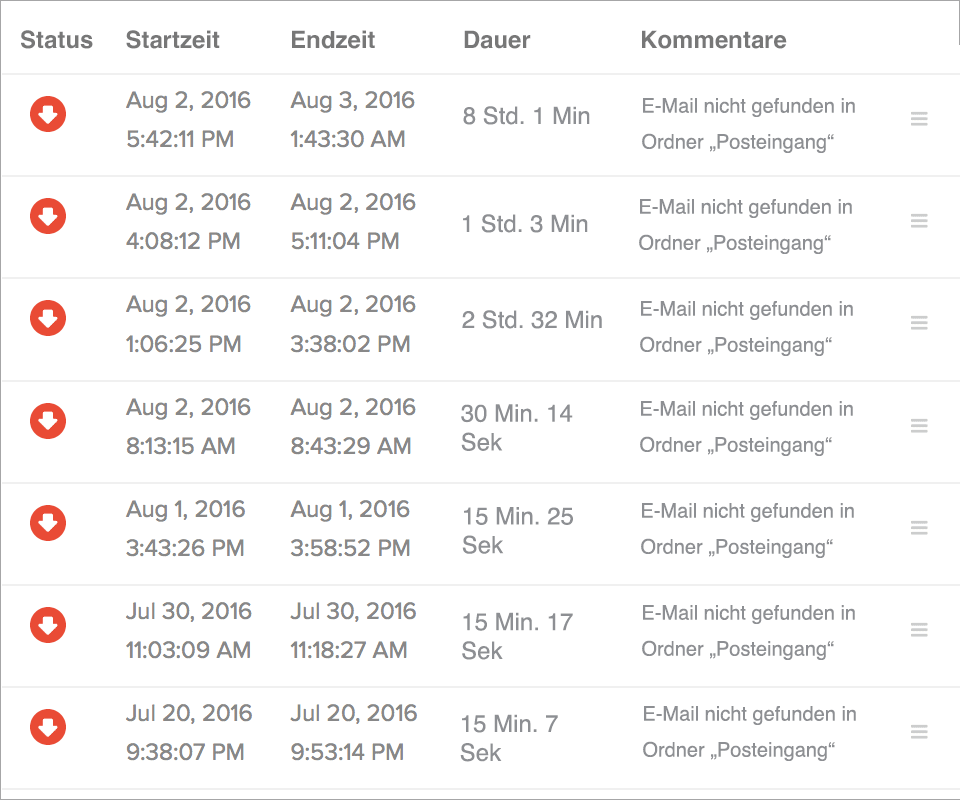The height and width of the screenshot is (800, 960).
Task: Open the actions menu on the first row
Action: tap(919, 118)
